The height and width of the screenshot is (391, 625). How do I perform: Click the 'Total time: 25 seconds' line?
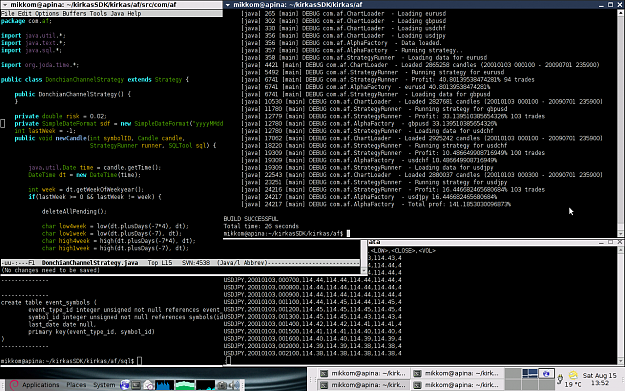pyautogui.click(x=261, y=226)
